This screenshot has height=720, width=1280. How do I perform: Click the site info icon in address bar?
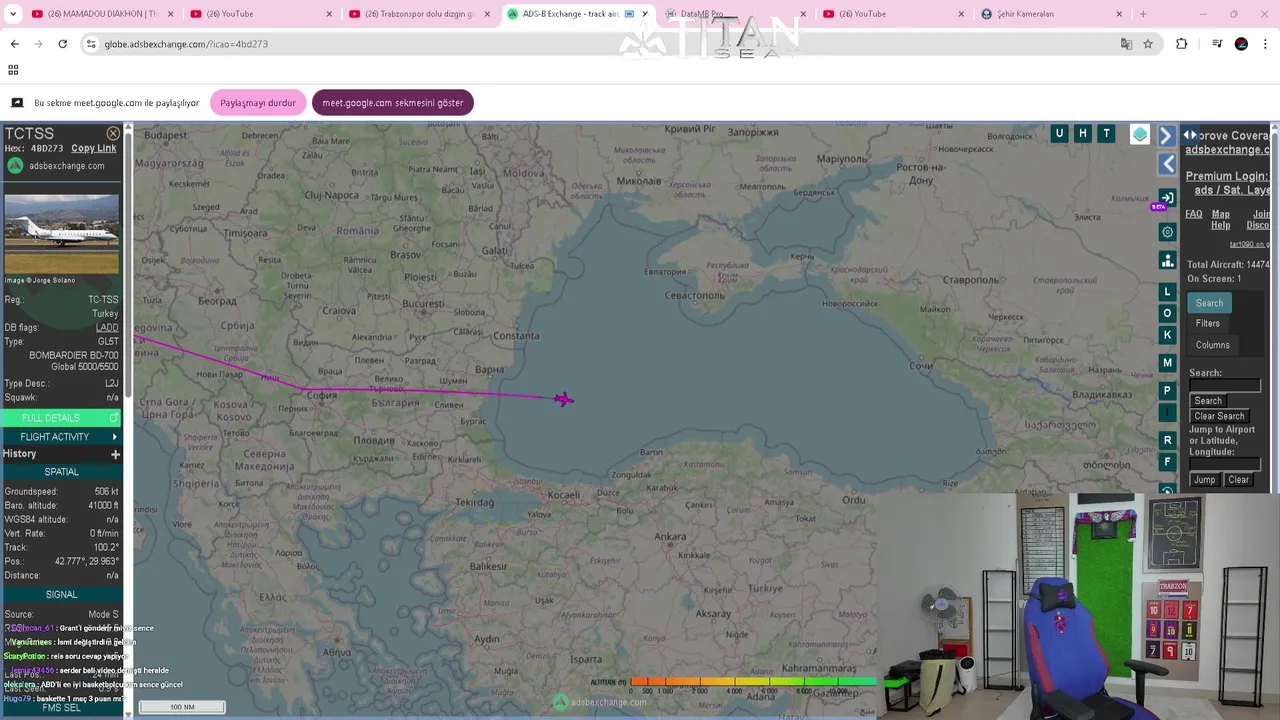tap(91, 44)
